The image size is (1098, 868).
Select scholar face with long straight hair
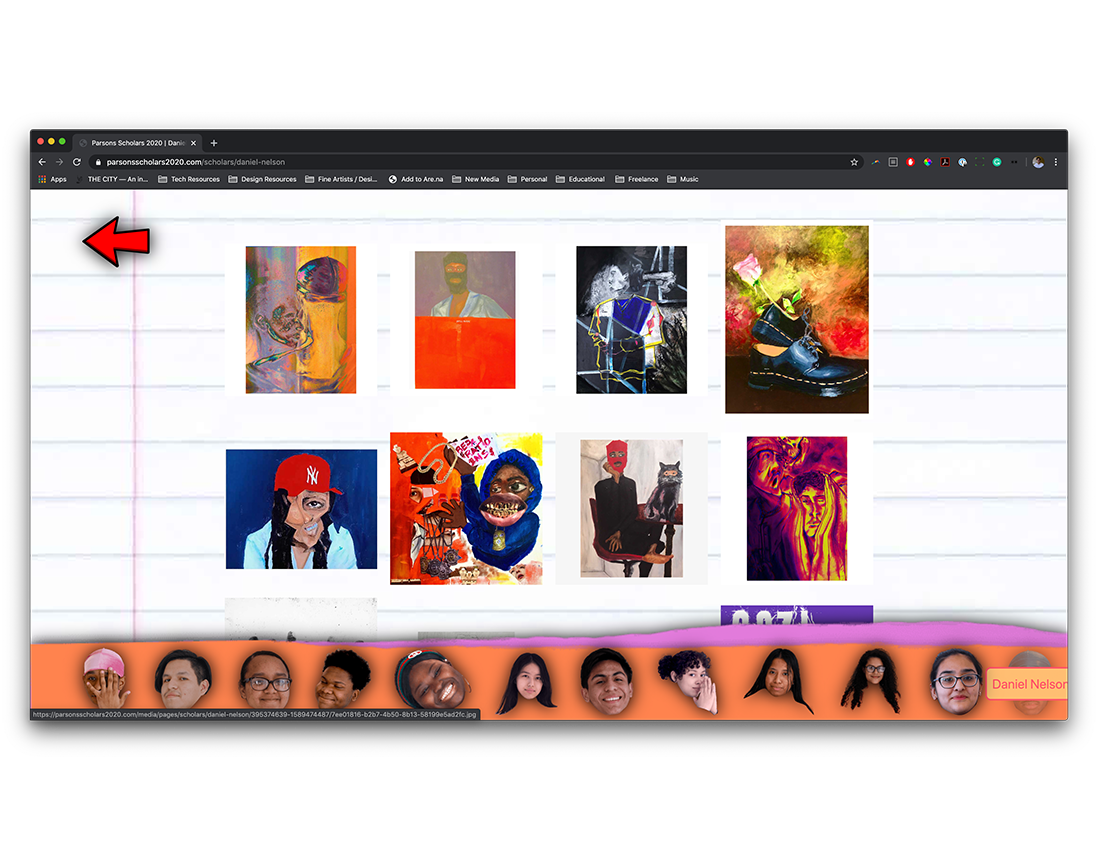pyautogui.click(x=527, y=682)
